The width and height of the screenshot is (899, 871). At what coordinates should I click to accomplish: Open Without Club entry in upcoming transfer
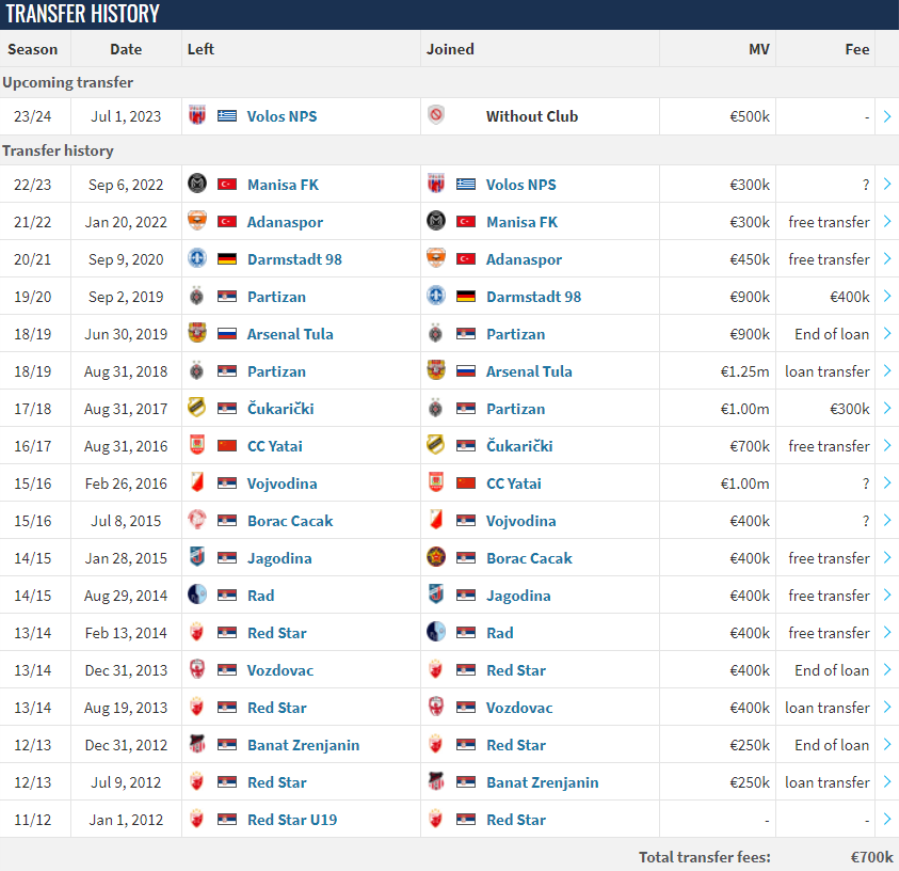click(532, 116)
